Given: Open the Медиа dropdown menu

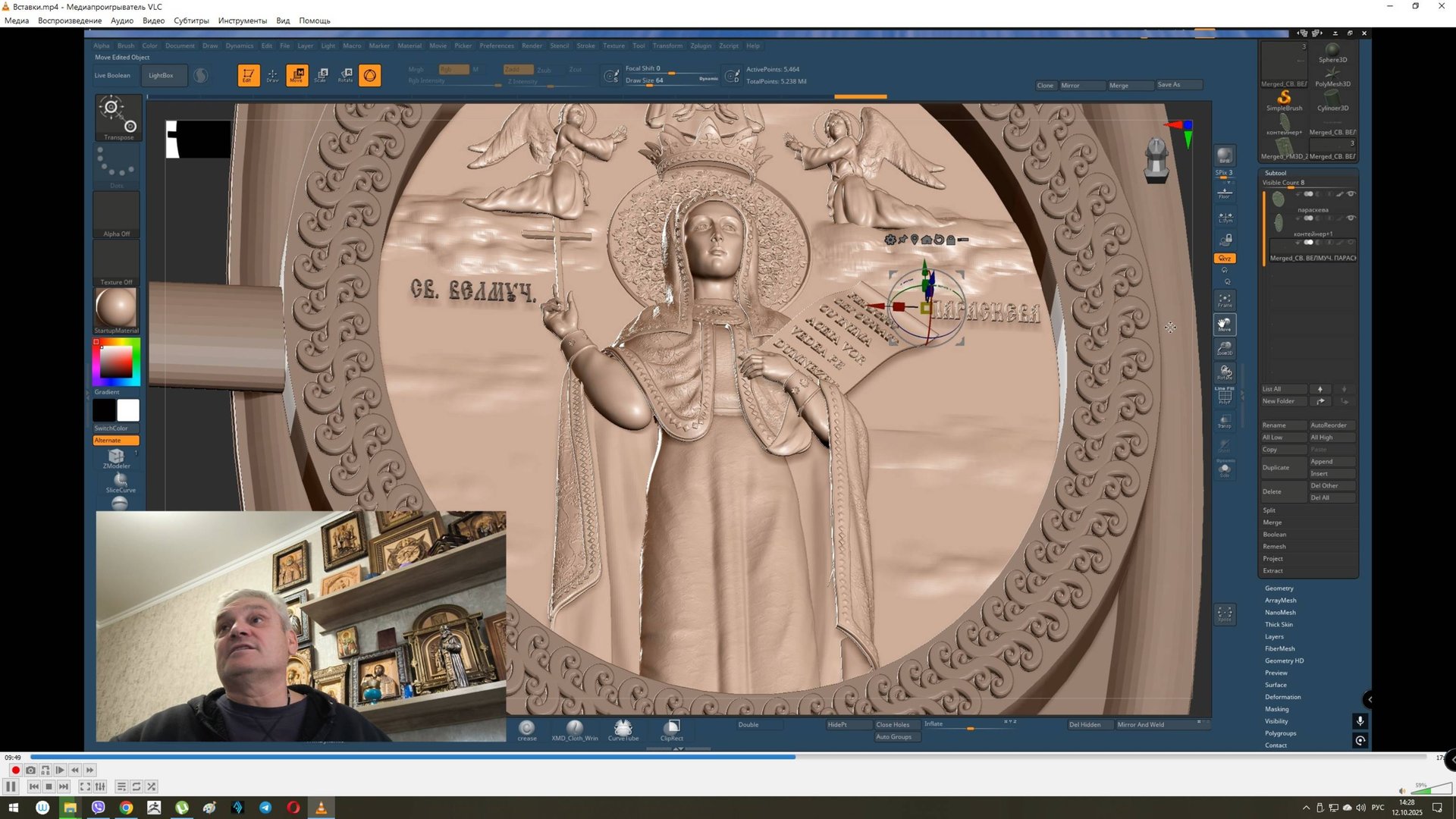Looking at the screenshot, I should pyautogui.click(x=17, y=20).
